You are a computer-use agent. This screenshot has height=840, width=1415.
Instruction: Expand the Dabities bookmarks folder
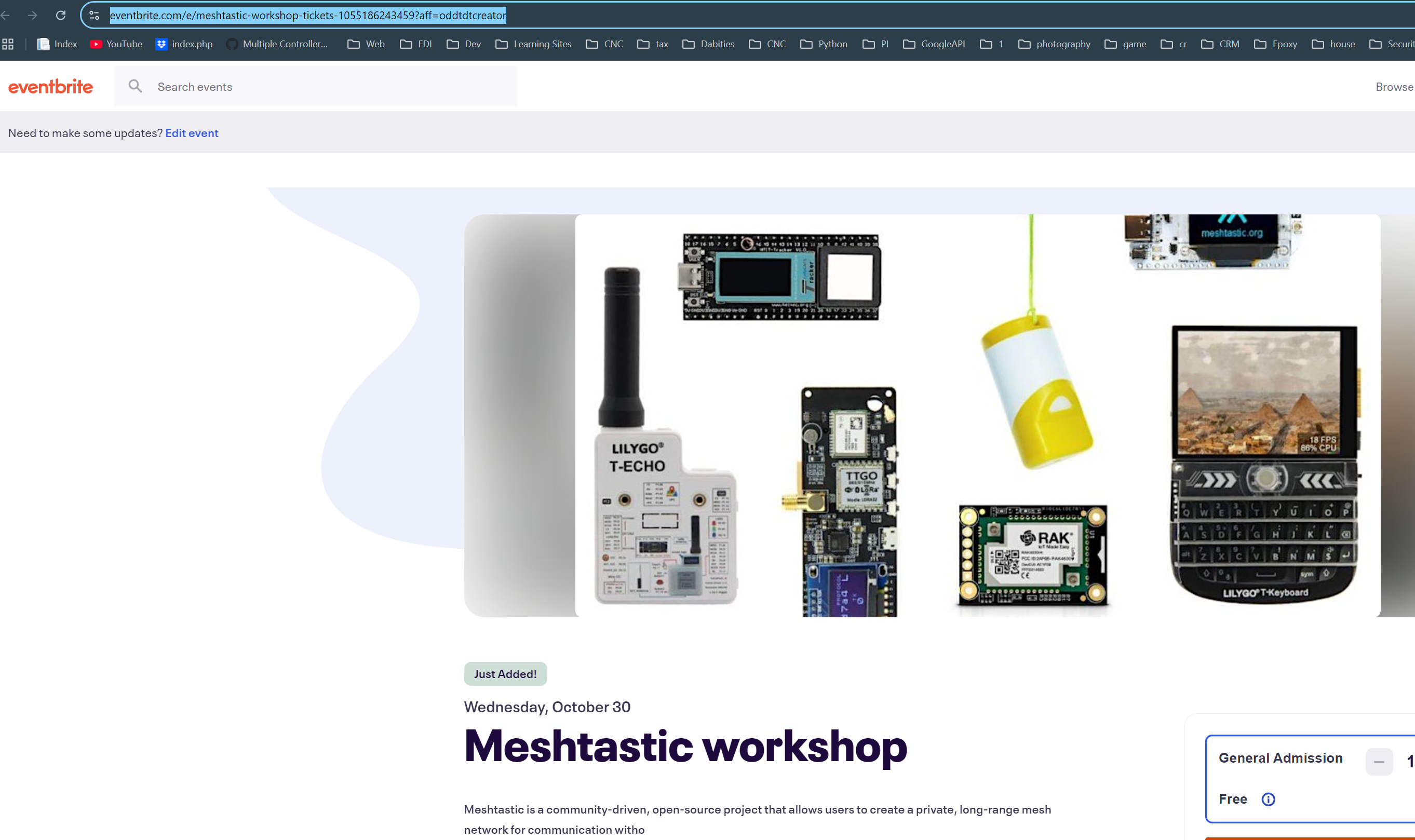(x=708, y=44)
